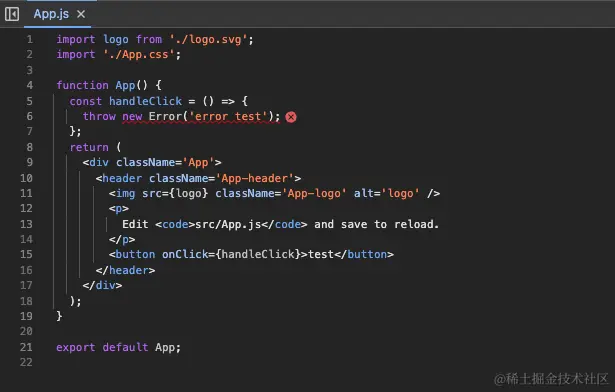
Task: Click src={logo} attribute on img tag
Action: (175, 193)
